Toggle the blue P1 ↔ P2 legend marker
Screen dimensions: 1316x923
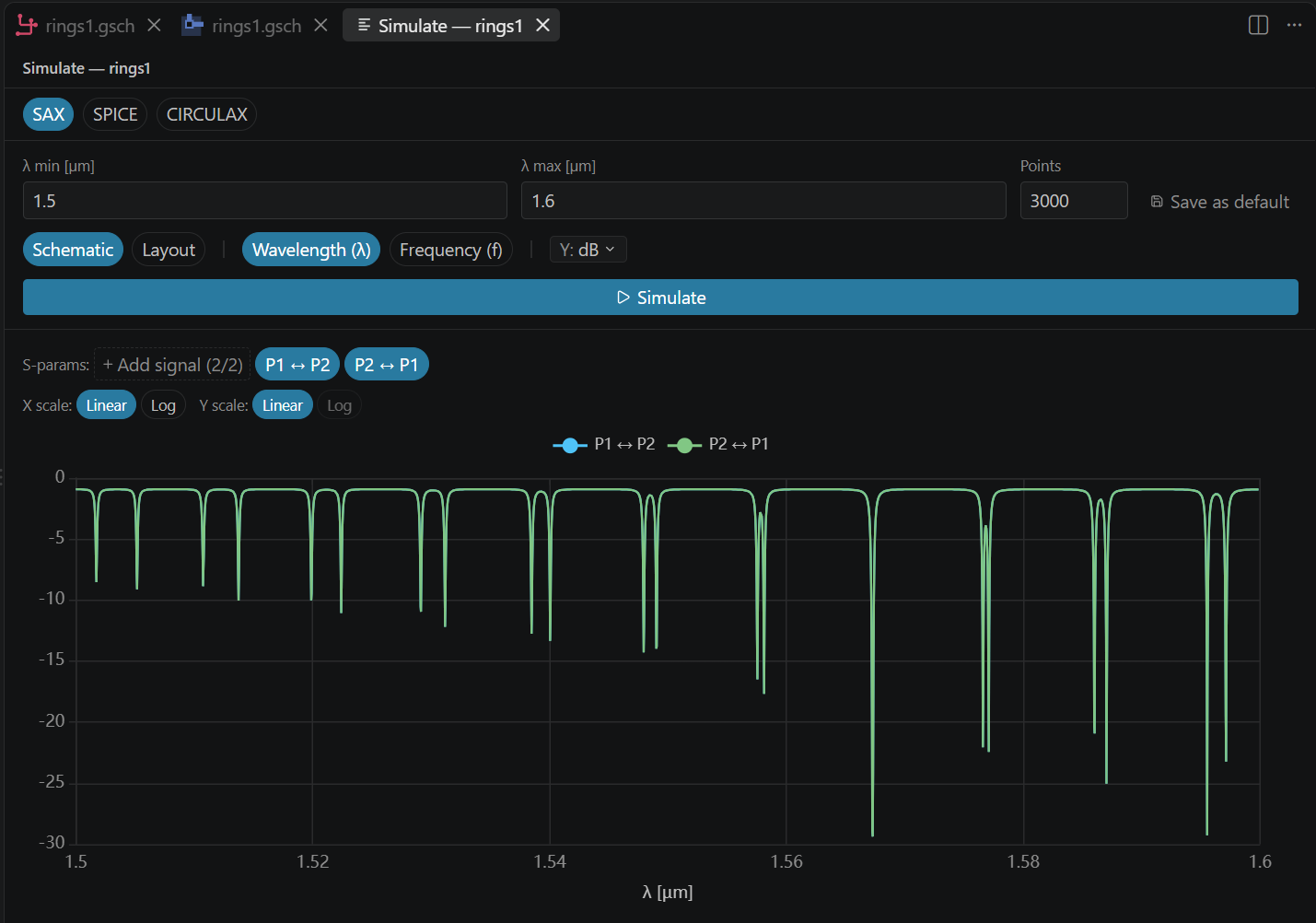570,445
